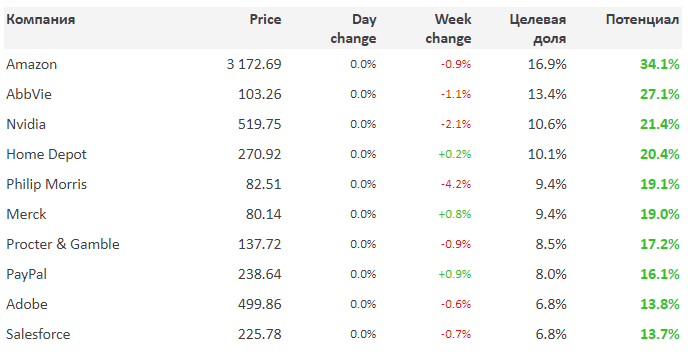Click Procter & Gamble company name

[x=63, y=244]
